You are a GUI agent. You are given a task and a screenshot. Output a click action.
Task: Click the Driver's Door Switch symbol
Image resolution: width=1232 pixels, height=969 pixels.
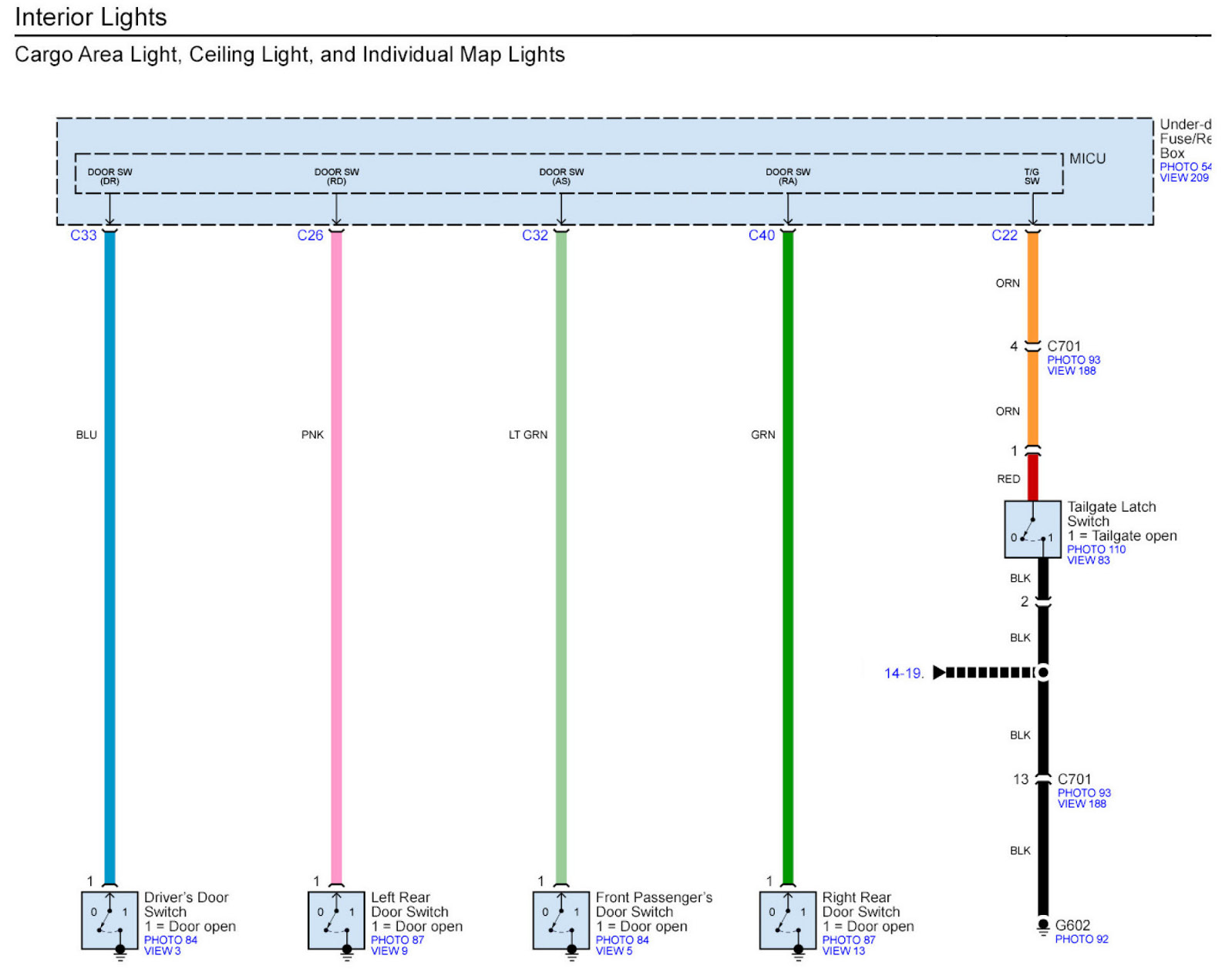click(x=109, y=920)
